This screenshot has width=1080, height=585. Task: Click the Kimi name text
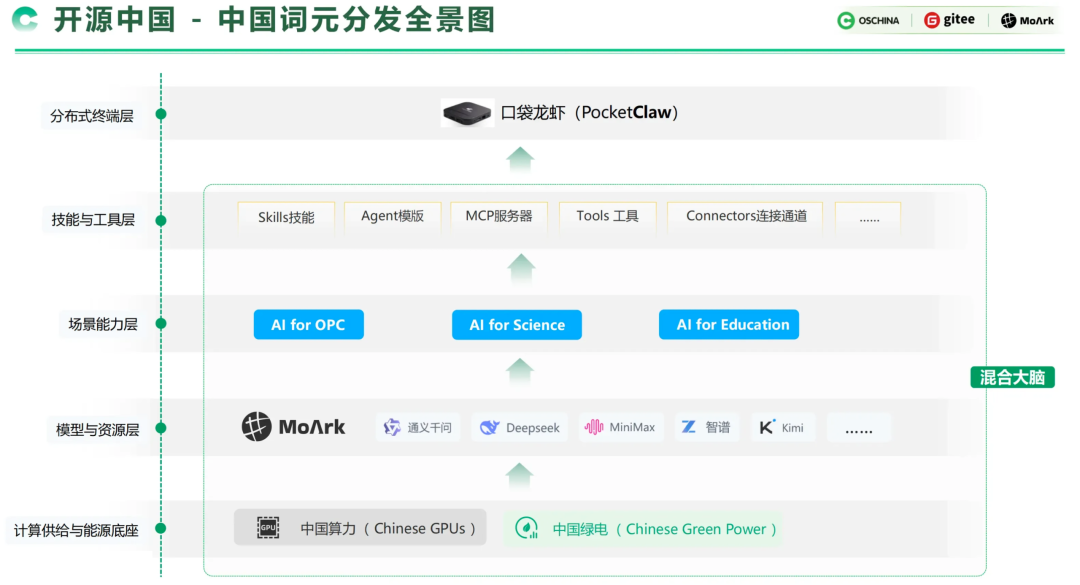pyautogui.click(x=792, y=428)
